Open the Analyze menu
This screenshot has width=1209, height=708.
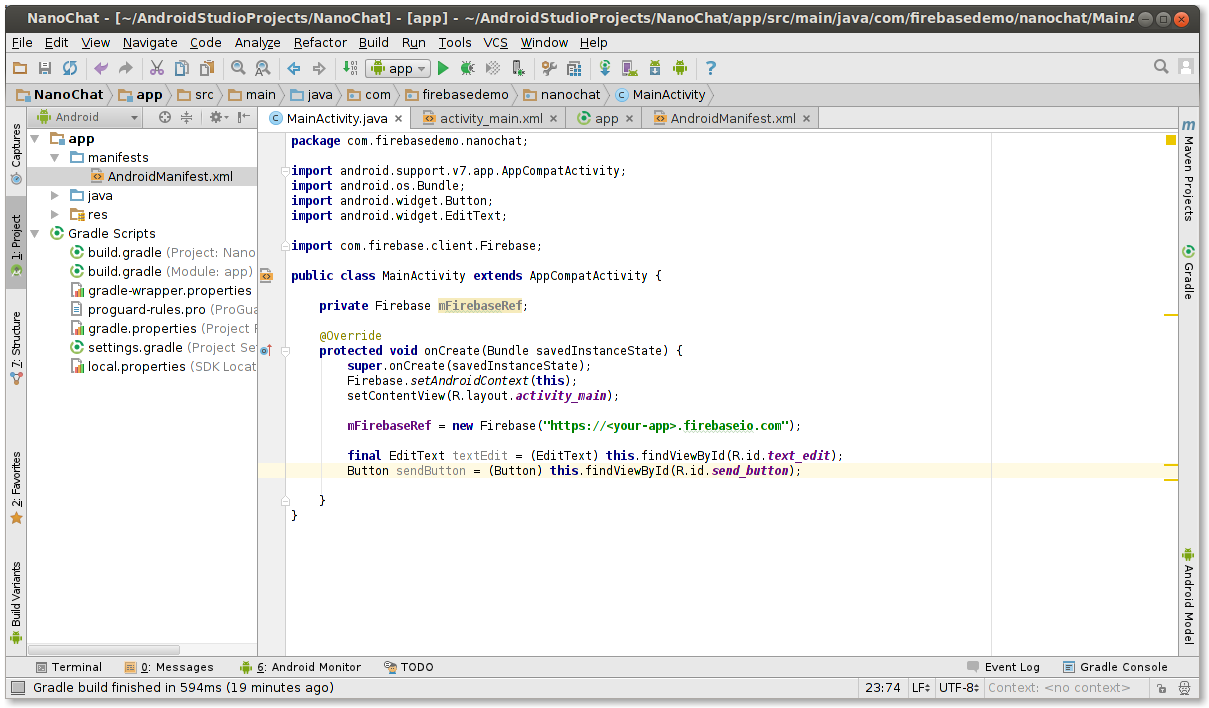[x=258, y=42]
